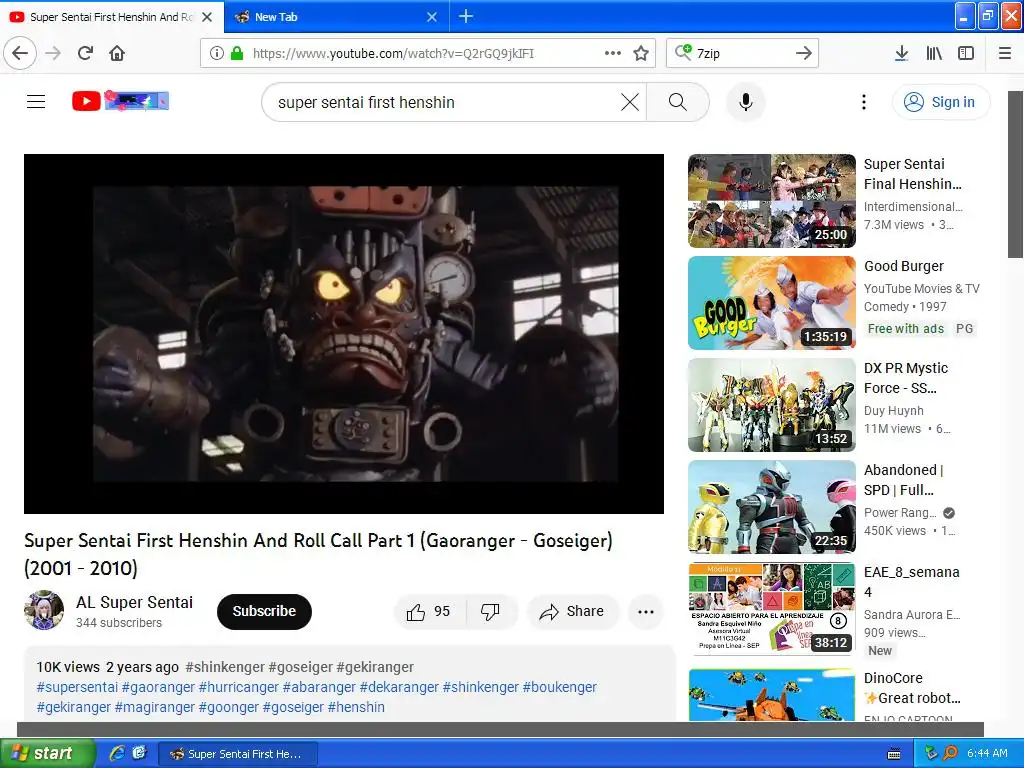Bookmark this page with the star icon
Viewport: 1024px width, 768px height.
641,53
